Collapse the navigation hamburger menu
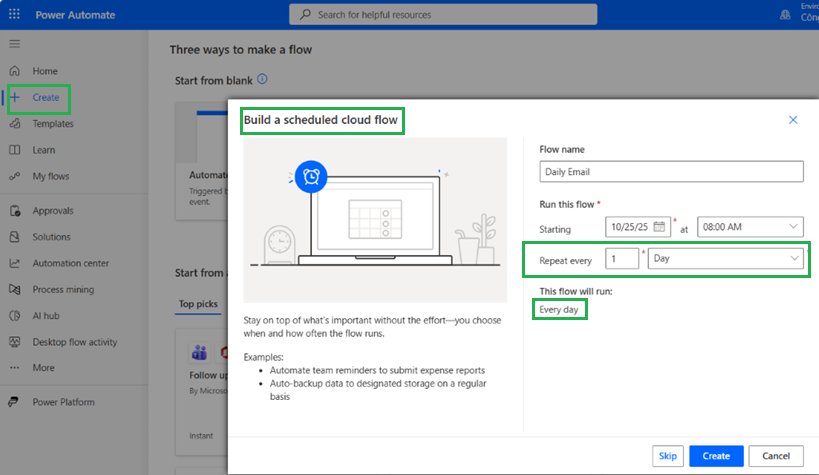 point(15,44)
